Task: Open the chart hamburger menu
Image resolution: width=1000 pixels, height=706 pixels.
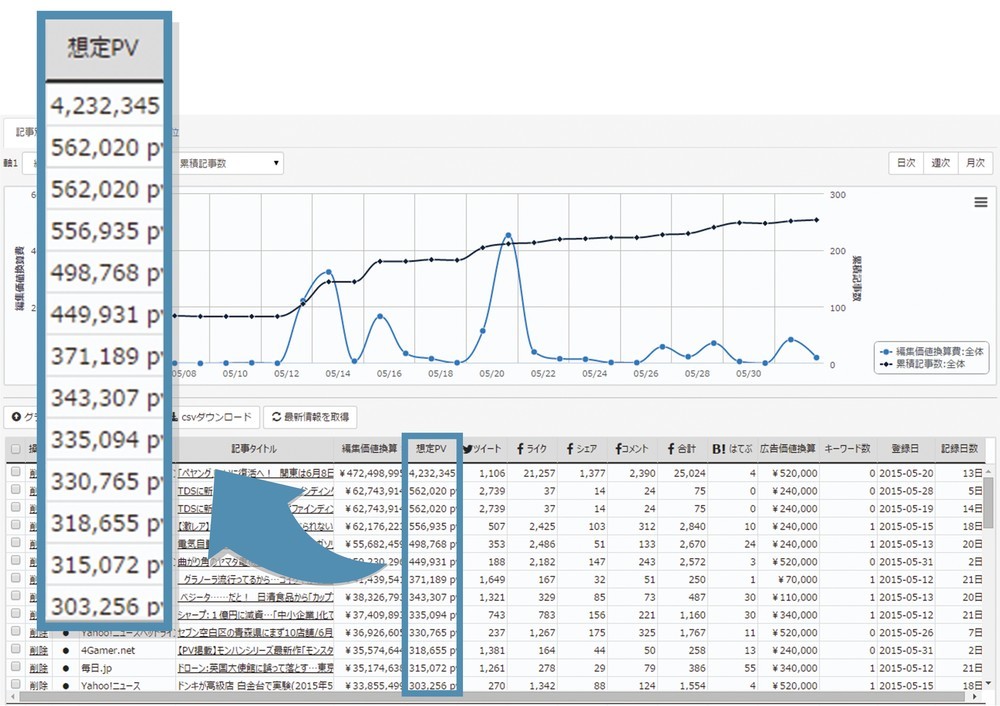Action: tap(980, 202)
